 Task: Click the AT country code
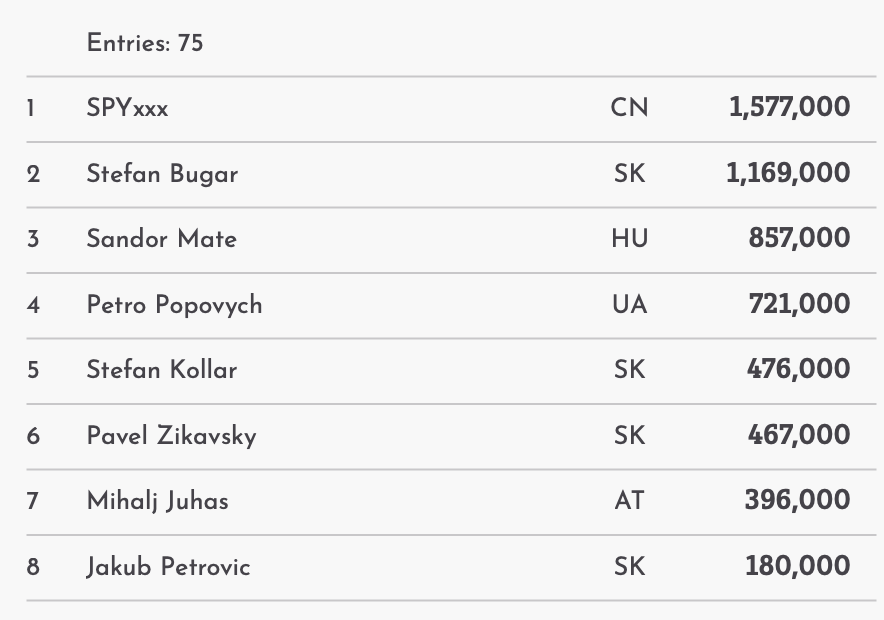629,501
